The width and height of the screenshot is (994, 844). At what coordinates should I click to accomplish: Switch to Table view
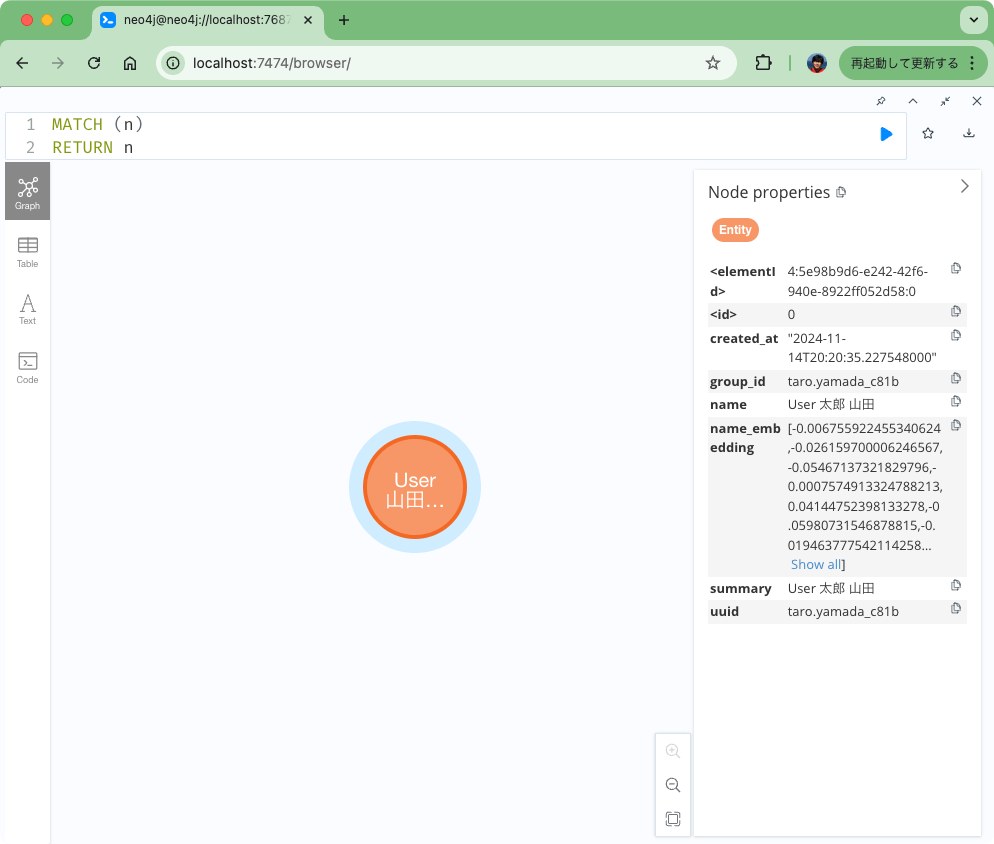(27, 252)
